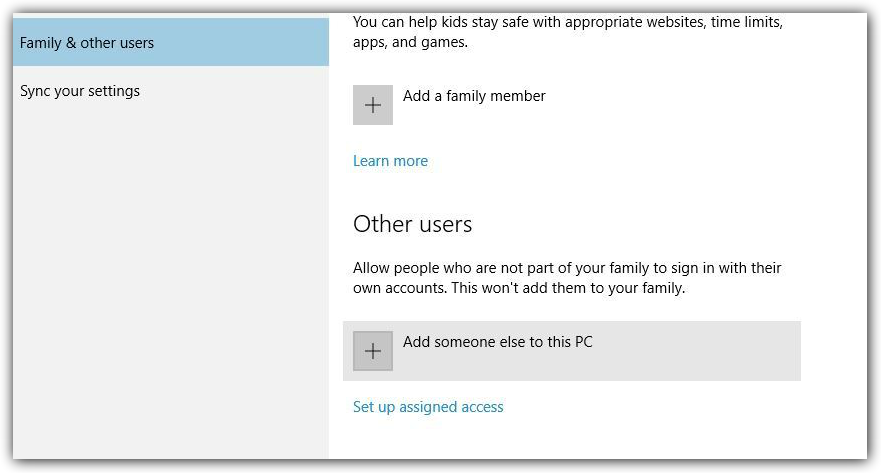
Task: Click the gray plus tile under Other users
Action: coord(373,351)
